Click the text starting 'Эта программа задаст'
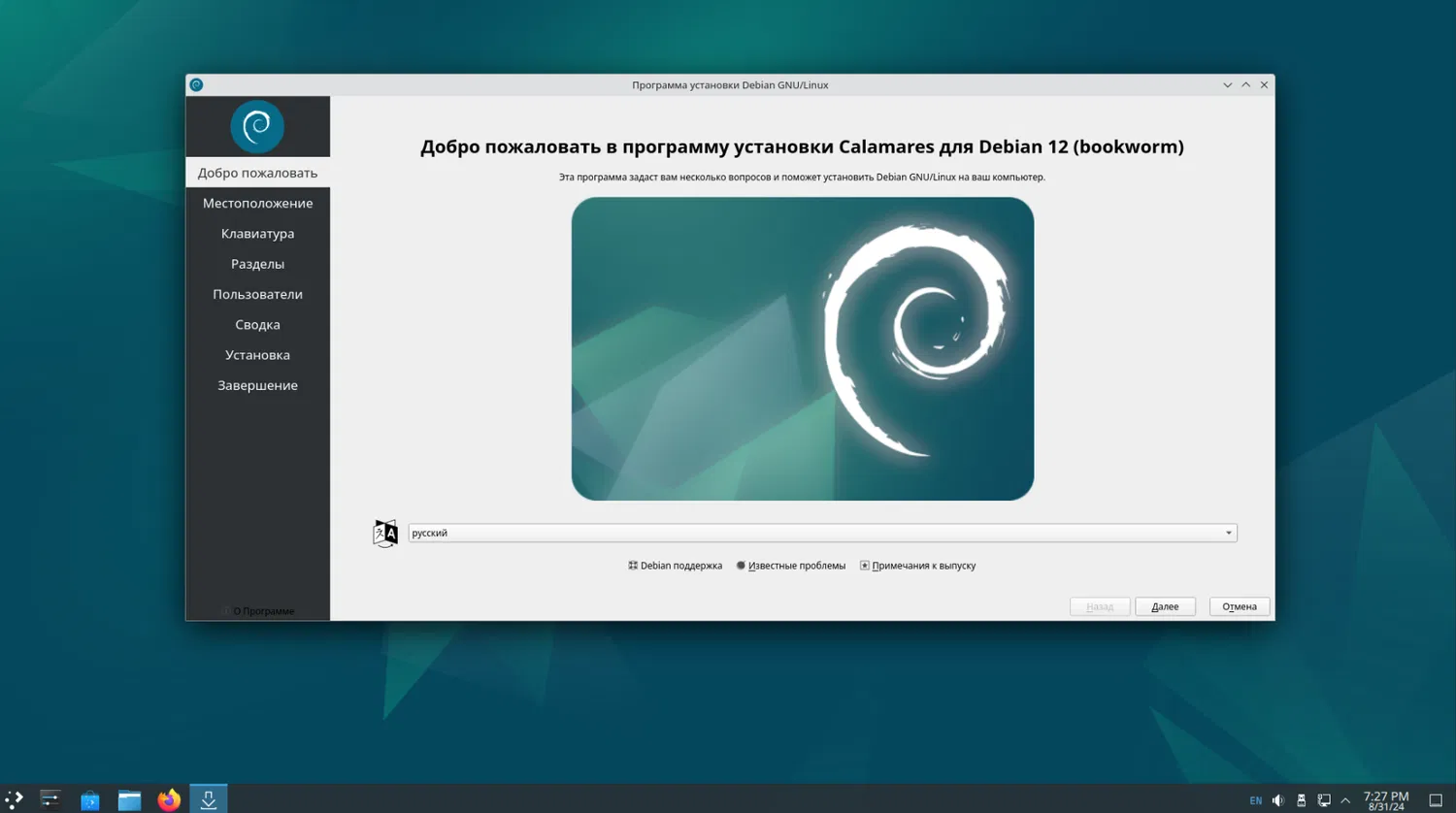 pyautogui.click(x=802, y=178)
